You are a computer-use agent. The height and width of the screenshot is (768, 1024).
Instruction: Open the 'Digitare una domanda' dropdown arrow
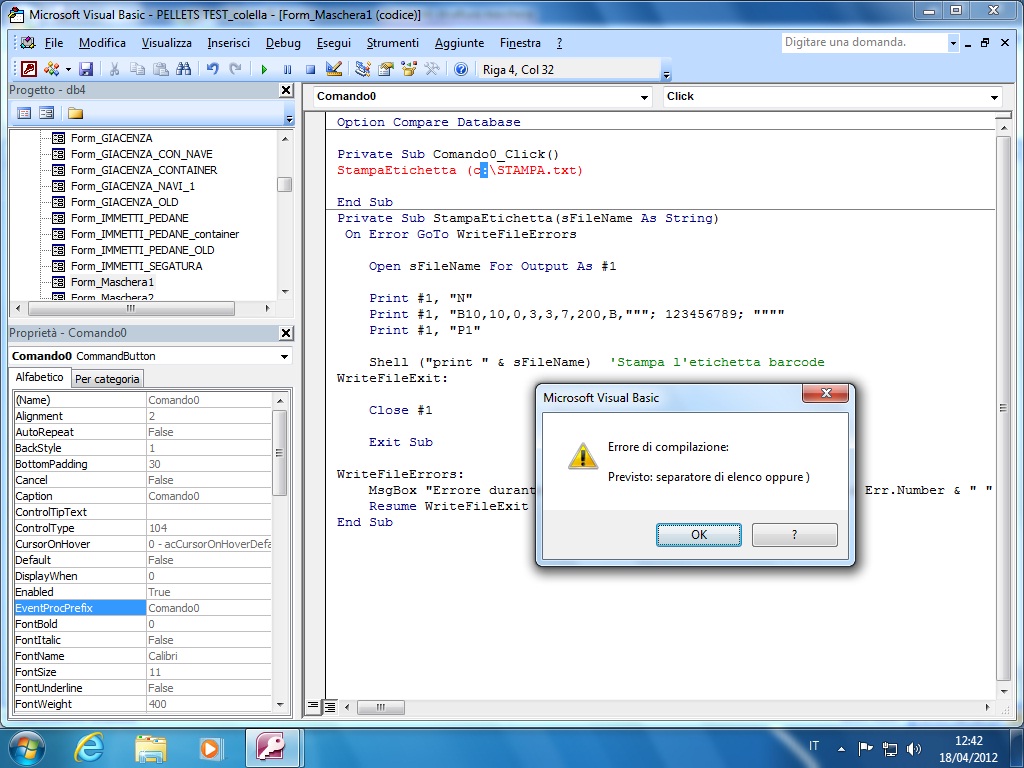953,43
